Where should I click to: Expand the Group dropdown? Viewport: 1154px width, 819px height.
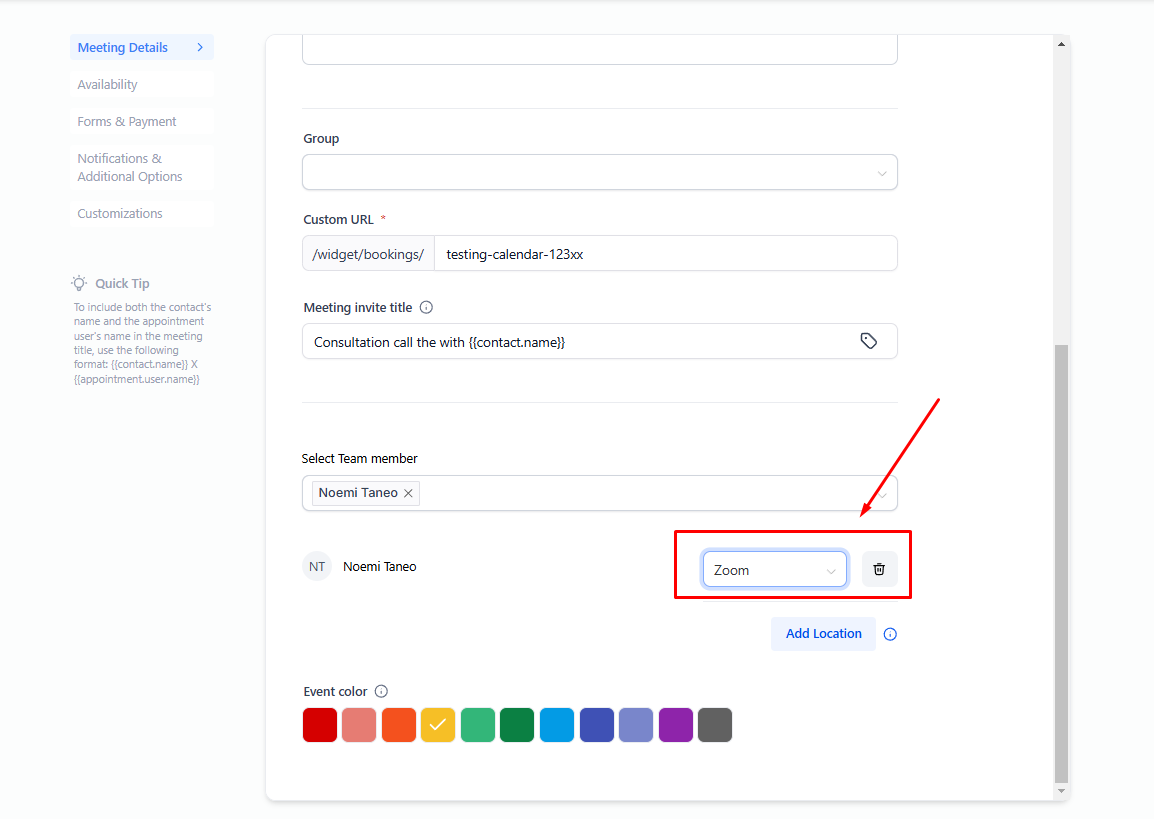click(599, 172)
